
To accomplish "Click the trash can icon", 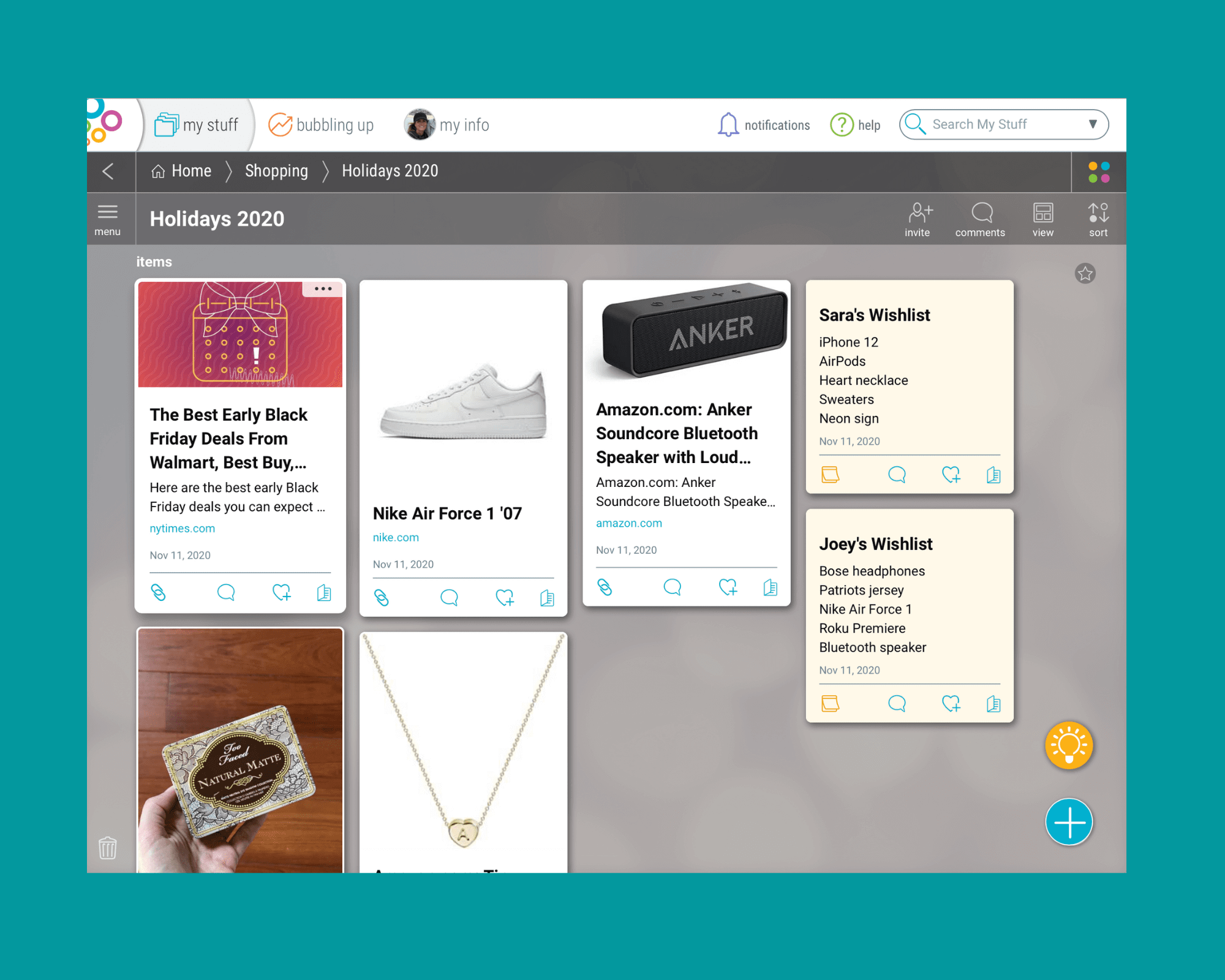I will pos(108,848).
